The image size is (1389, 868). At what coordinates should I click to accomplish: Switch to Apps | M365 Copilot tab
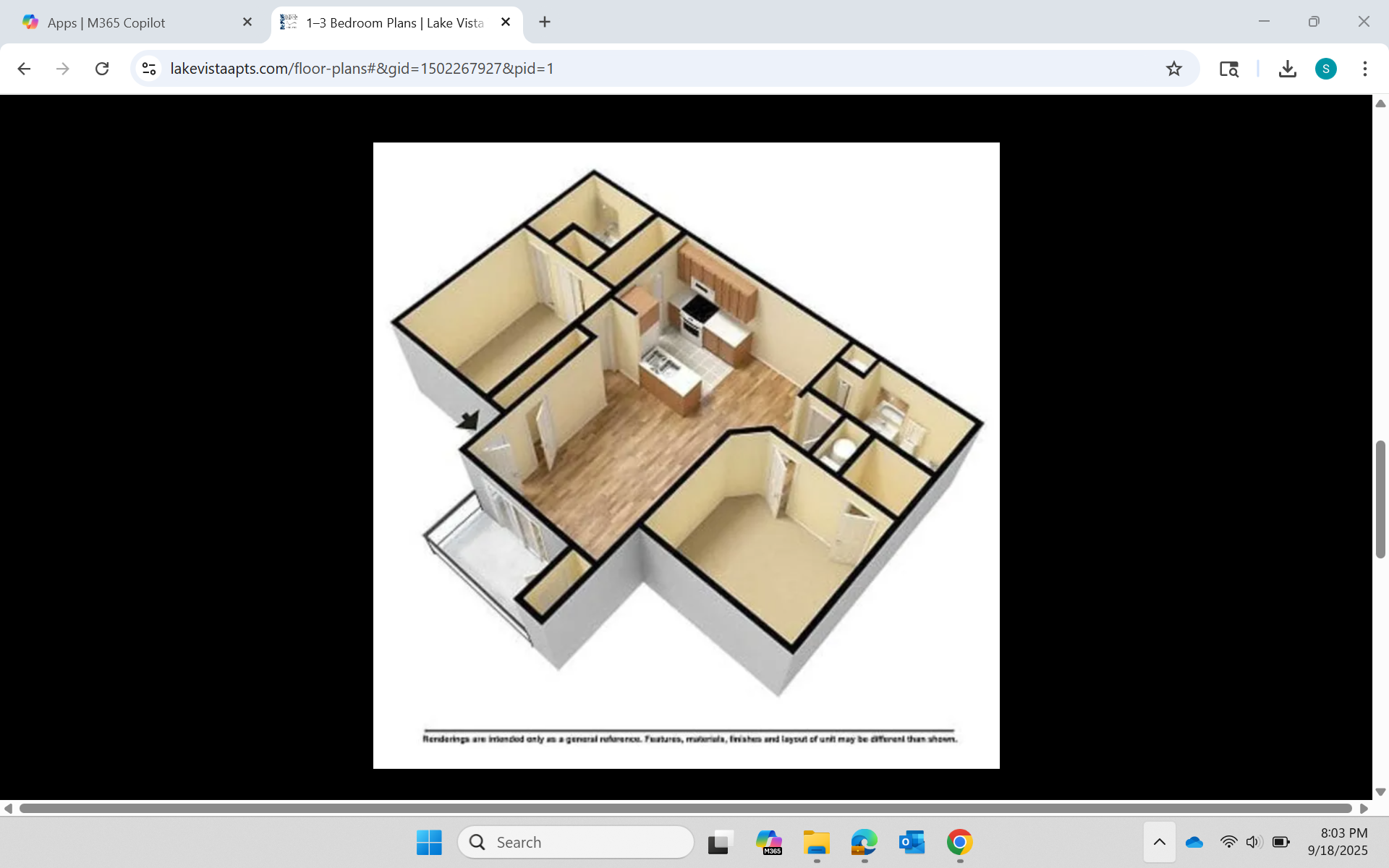click(x=127, y=22)
